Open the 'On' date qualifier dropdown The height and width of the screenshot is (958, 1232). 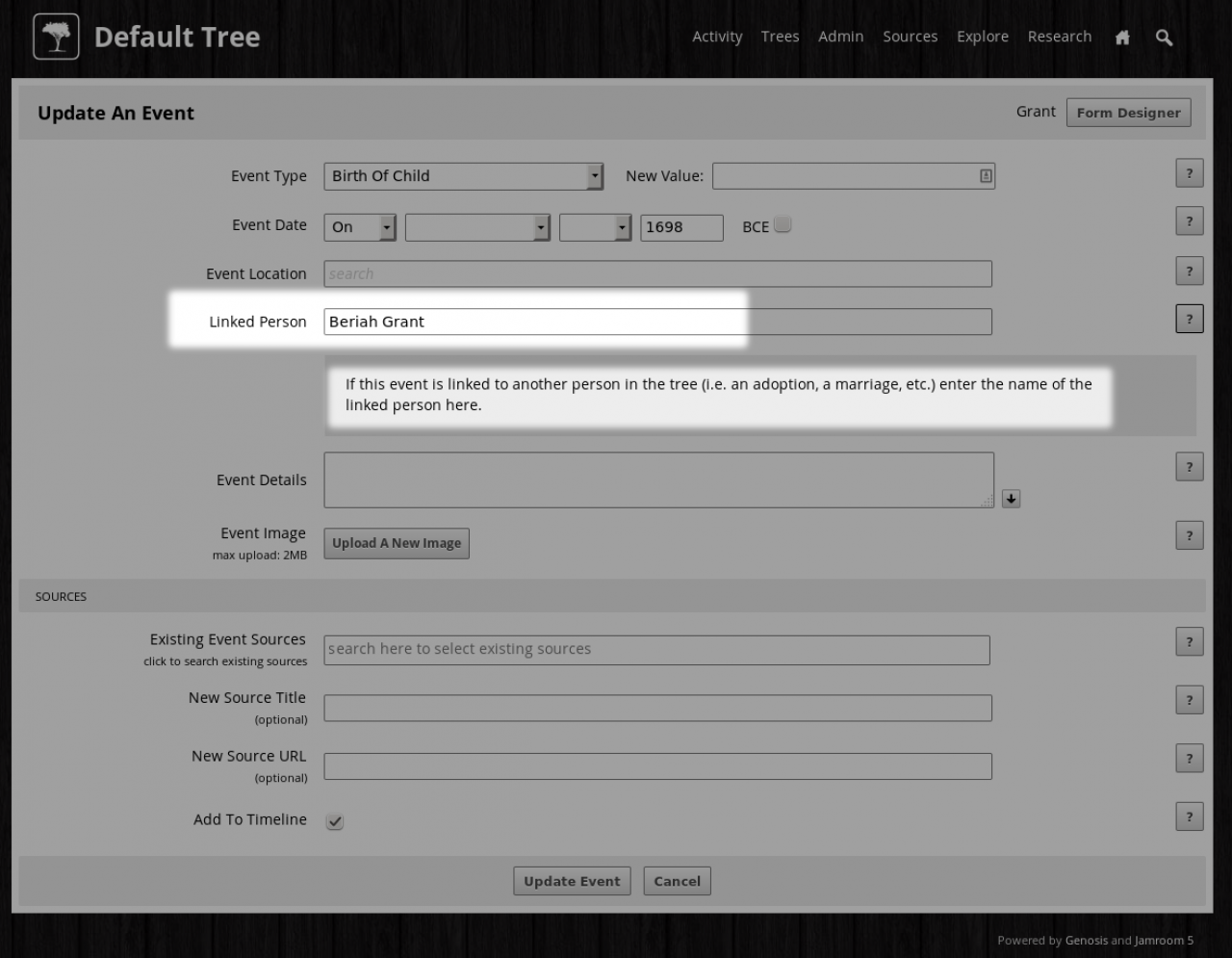coord(360,227)
